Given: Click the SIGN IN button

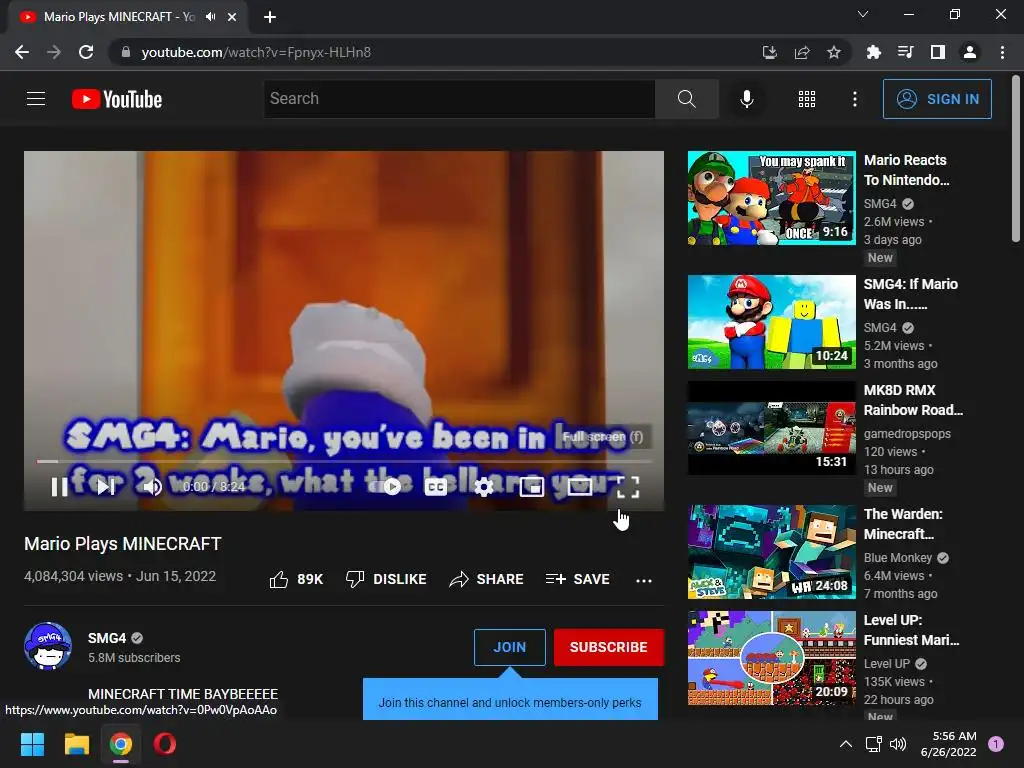Looking at the screenshot, I should pyautogui.click(x=937, y=99).
